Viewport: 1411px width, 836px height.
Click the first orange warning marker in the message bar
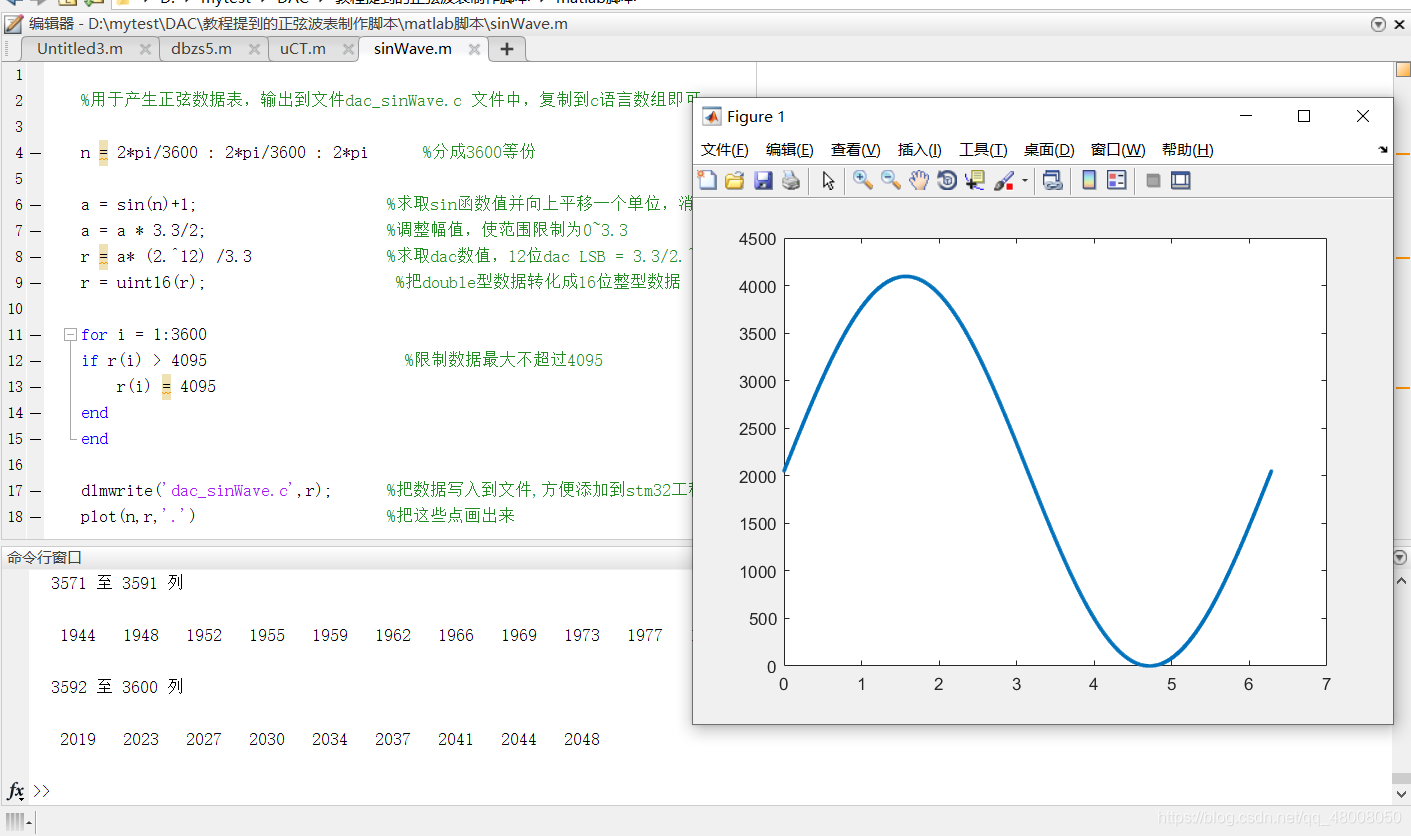click(x=1402, y=154)
